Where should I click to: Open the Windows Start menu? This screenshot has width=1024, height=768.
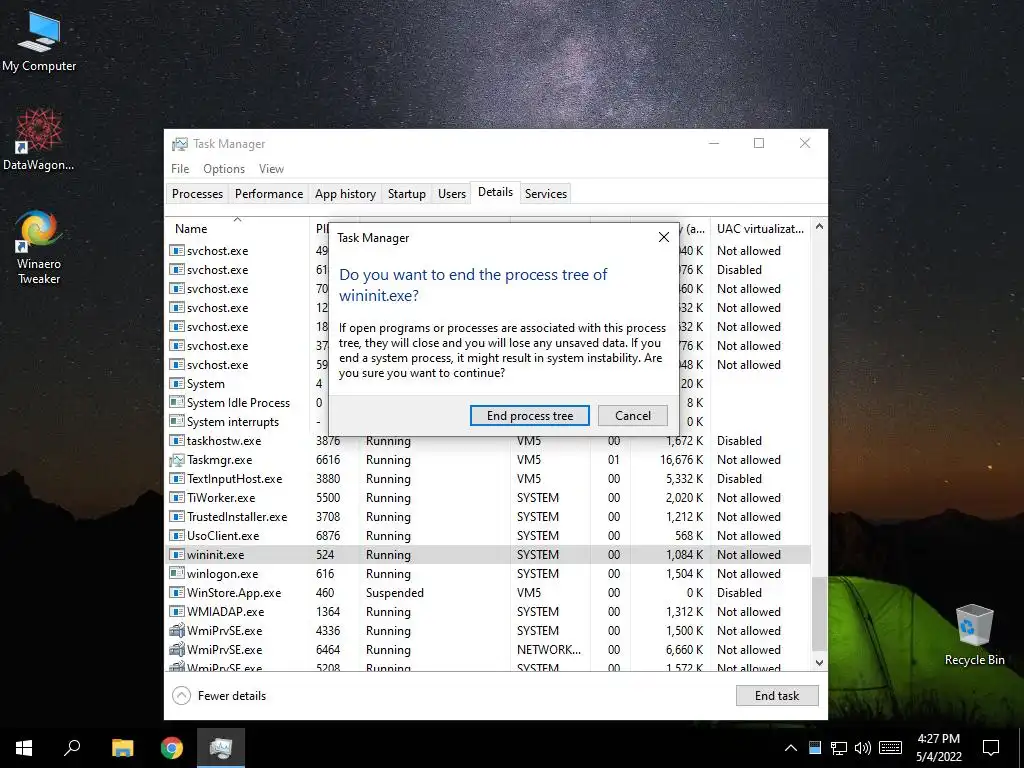(24, 748)
